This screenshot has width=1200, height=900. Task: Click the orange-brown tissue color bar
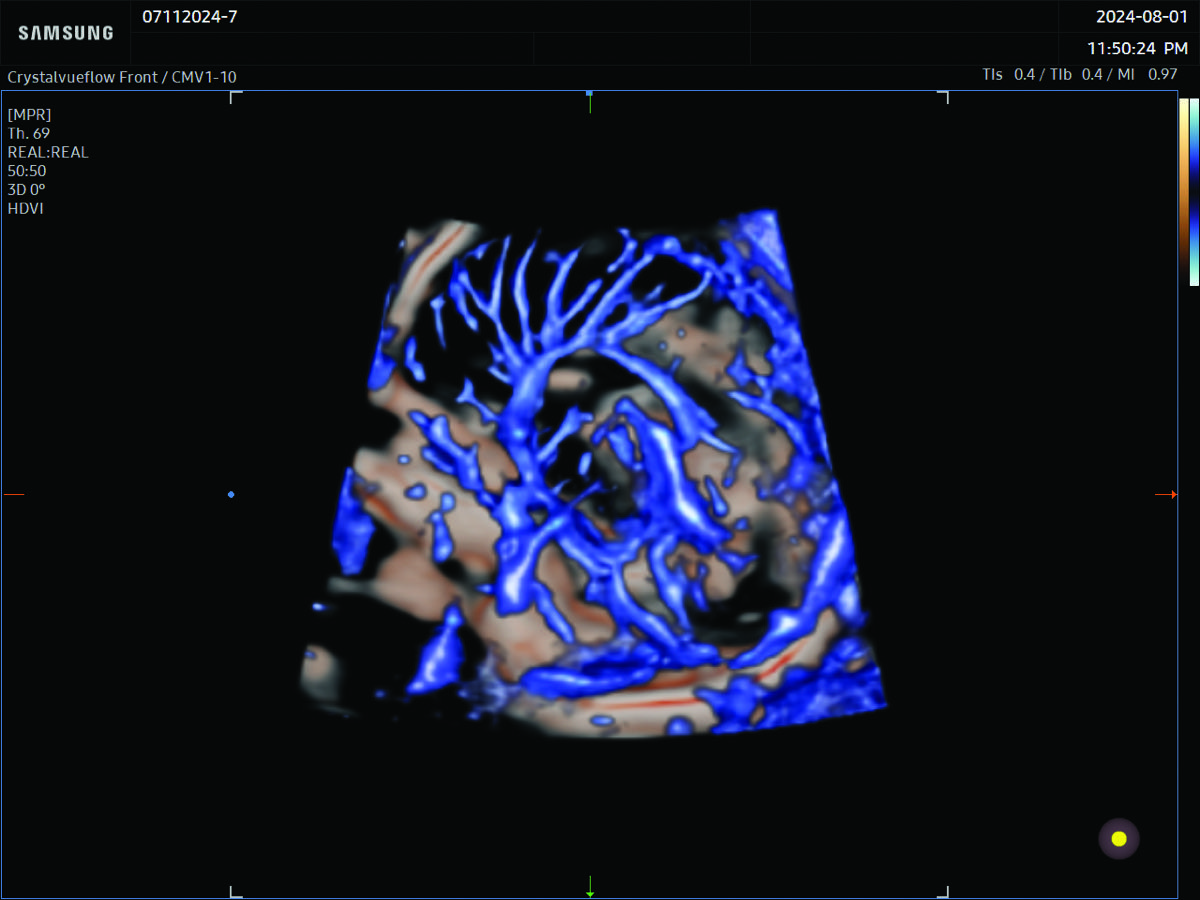(1182, 192)
